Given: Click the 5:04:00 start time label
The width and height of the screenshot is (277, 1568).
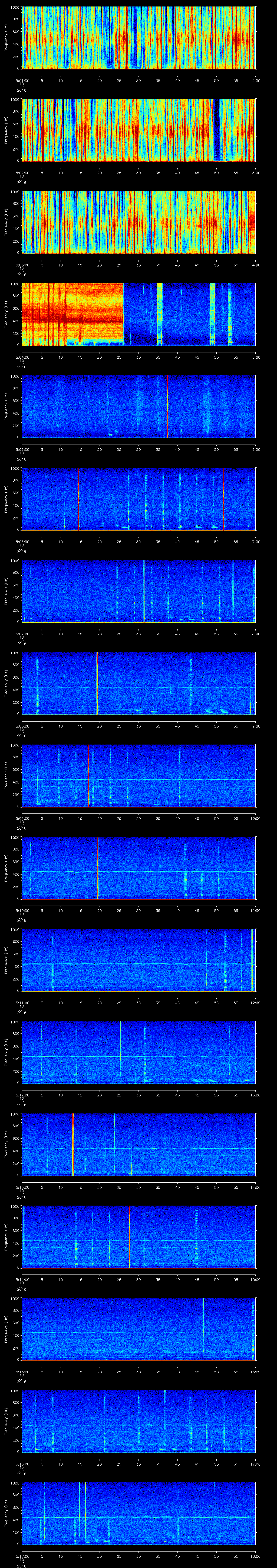Looking at the screenshot, I should (x=22, y=357).
